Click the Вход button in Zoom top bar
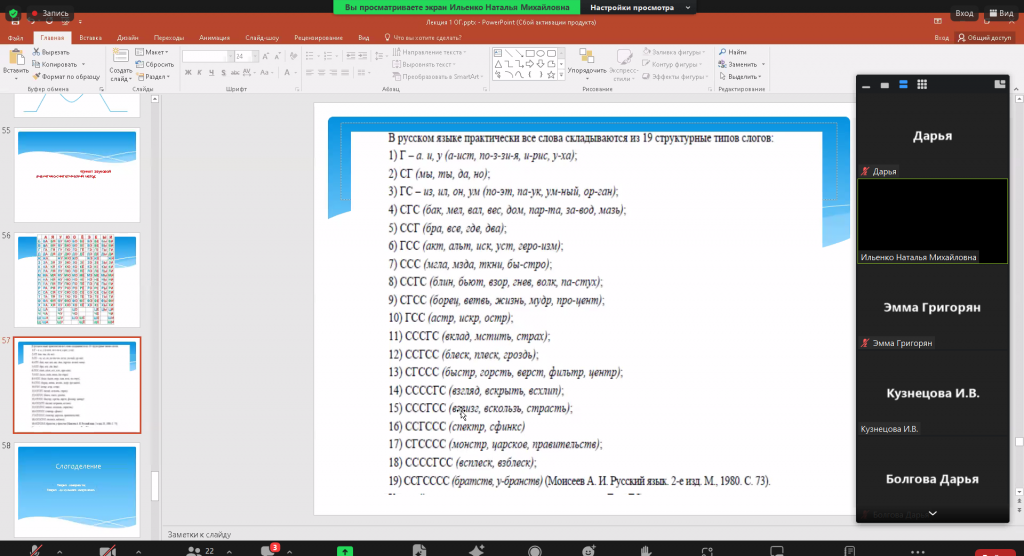This screenshot has width=1024, height=556. [x=964, y=13]
